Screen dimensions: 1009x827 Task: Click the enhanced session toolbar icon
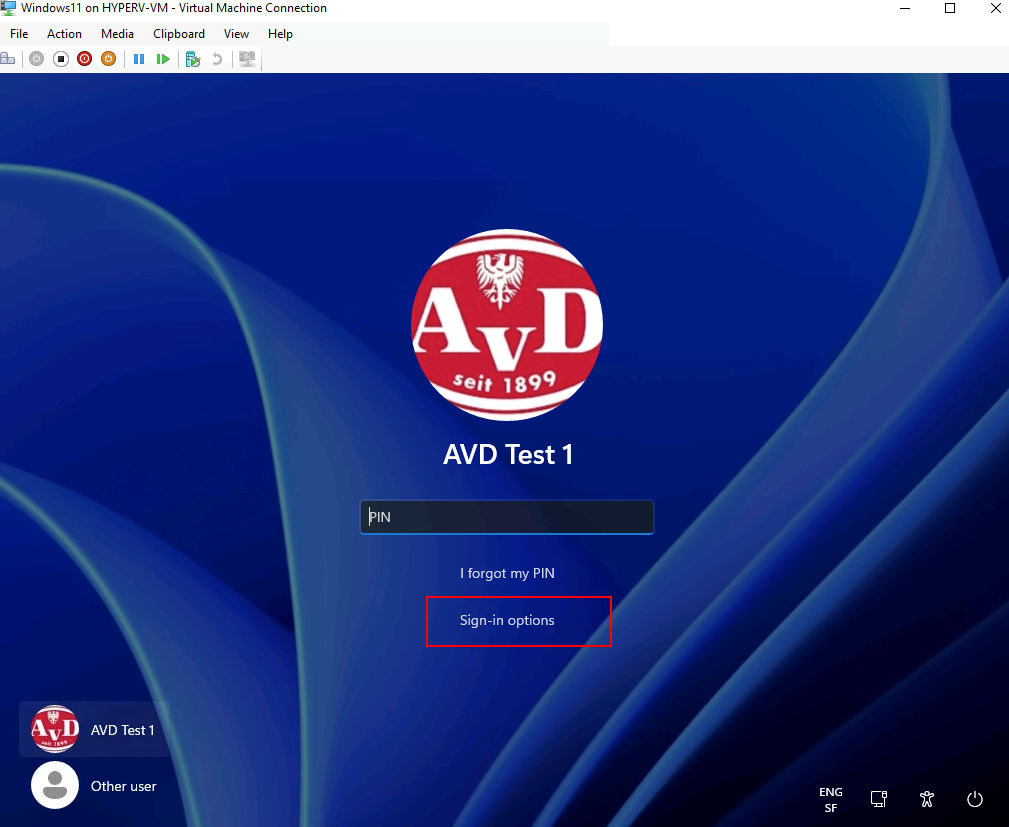247,59
